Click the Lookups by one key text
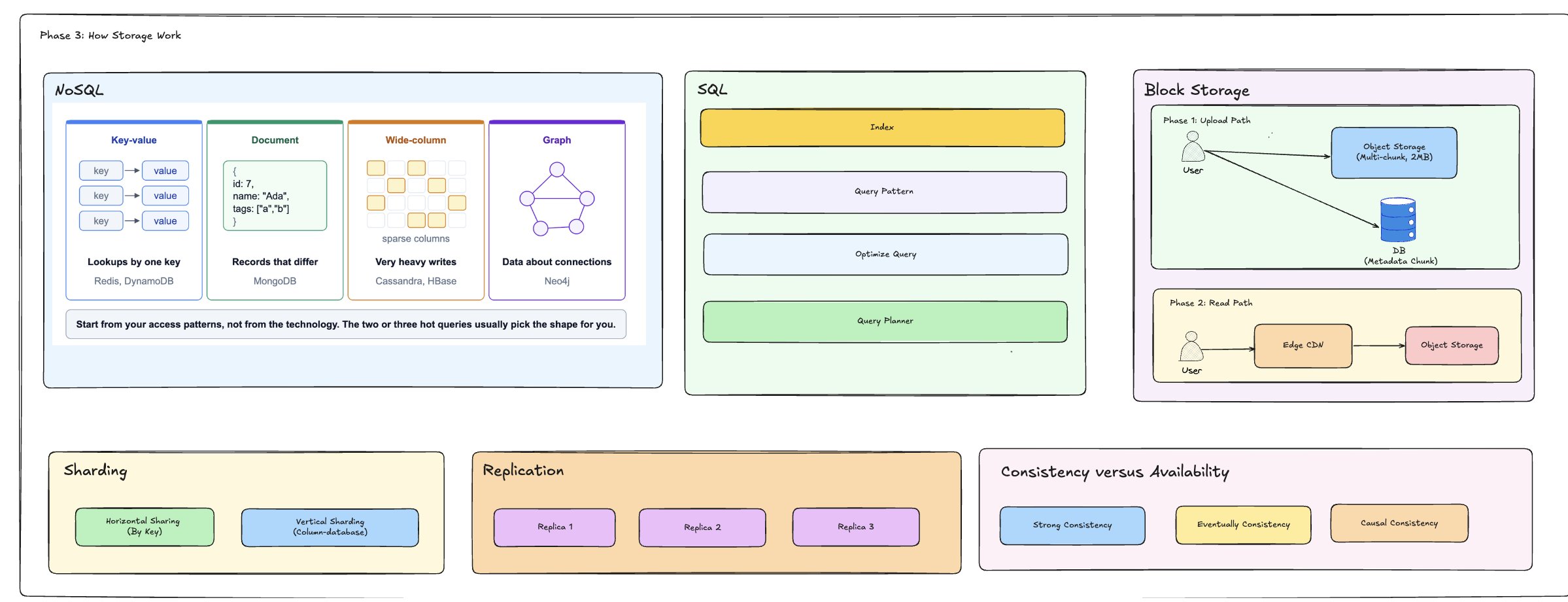This screenshot has width=1568, height=602. [134, 262]
